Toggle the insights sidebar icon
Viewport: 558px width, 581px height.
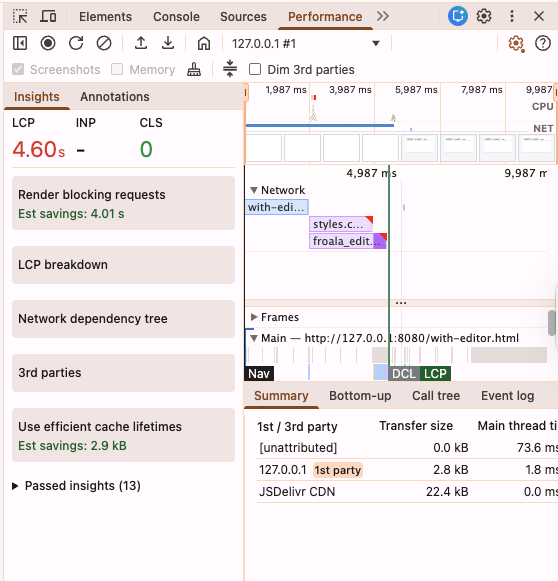click(x=20, y=43)
